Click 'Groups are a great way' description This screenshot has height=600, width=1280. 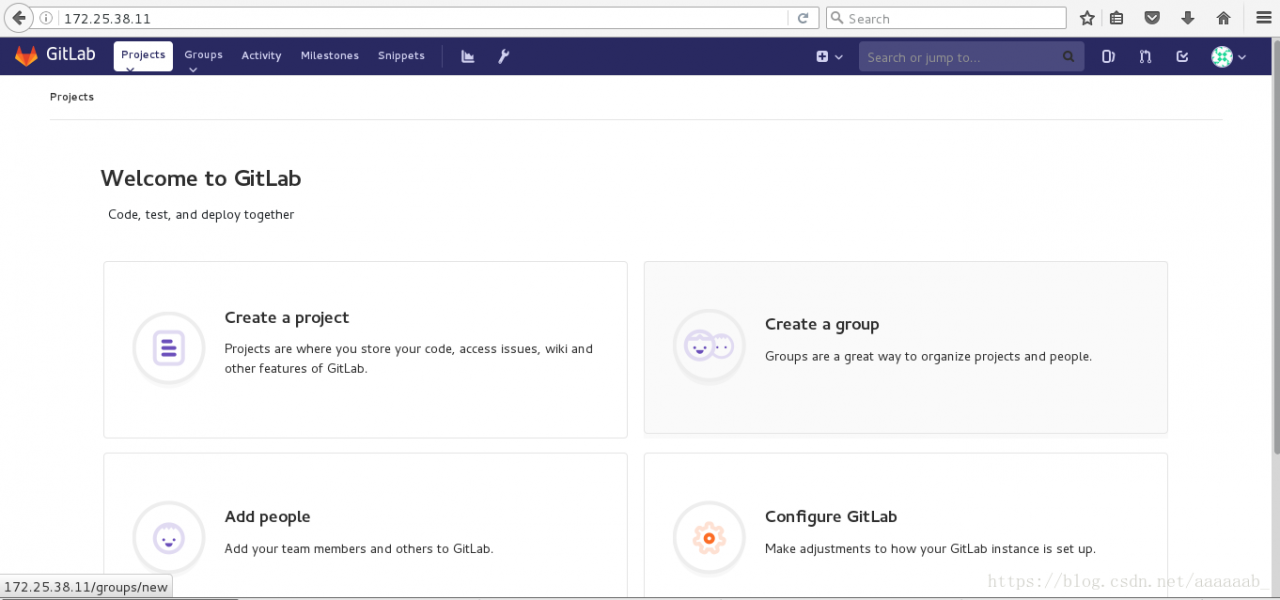pos(928,356)
